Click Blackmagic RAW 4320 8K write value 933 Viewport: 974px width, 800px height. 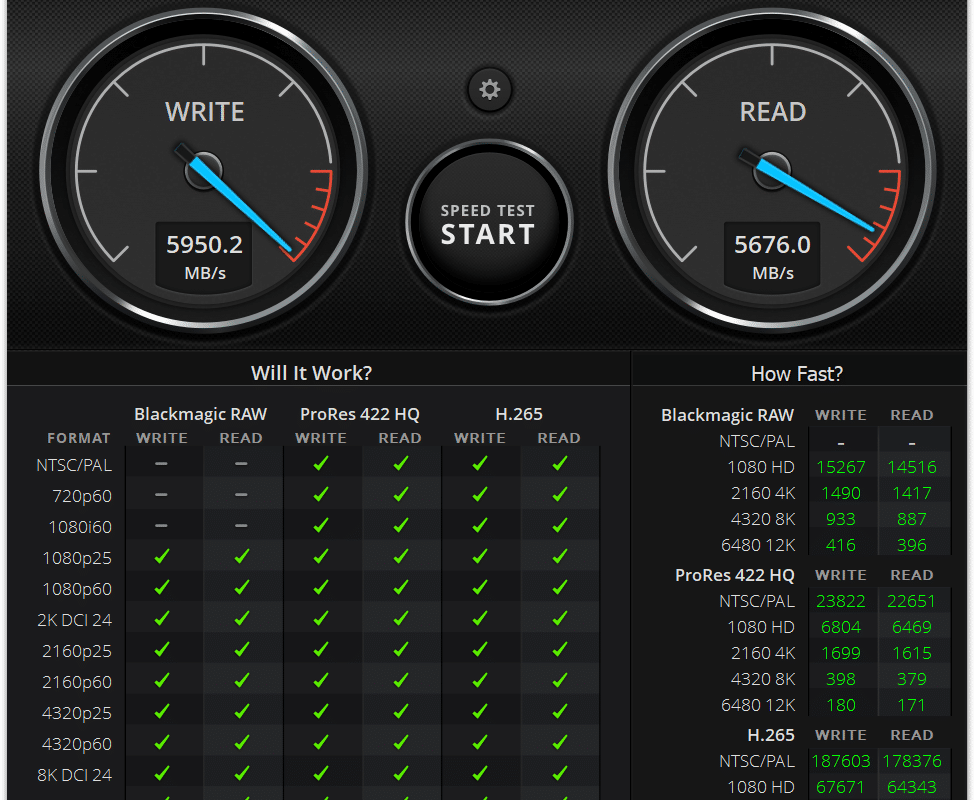tap(840, 519)
